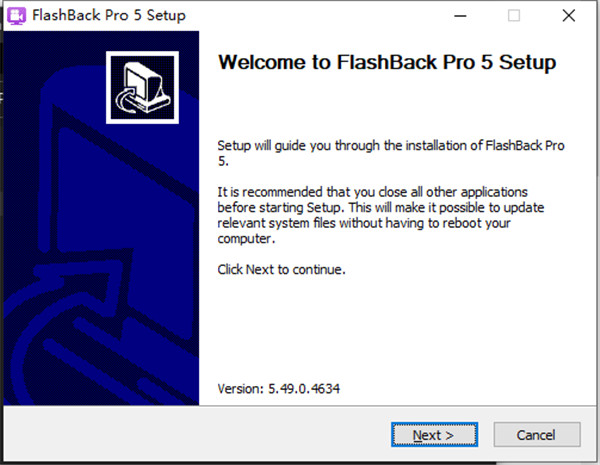
Task: Click the "Click Next to continue." text
Action: (x=281, y=270)
